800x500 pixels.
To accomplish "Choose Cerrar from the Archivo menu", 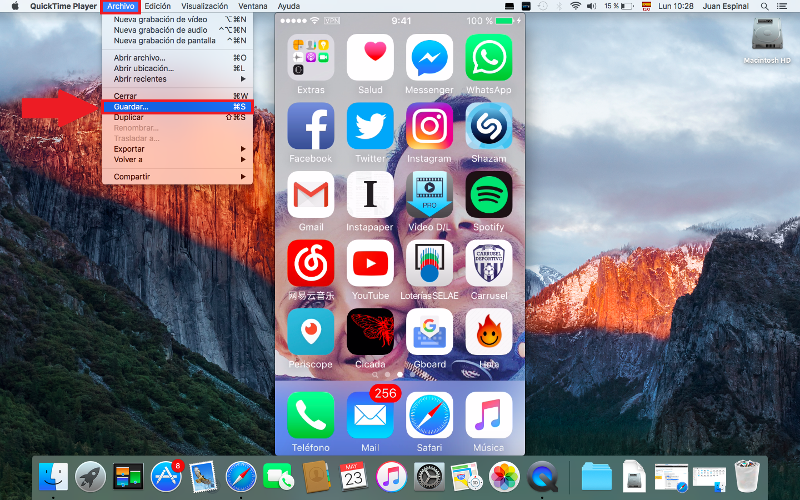I will pos(177,96).
